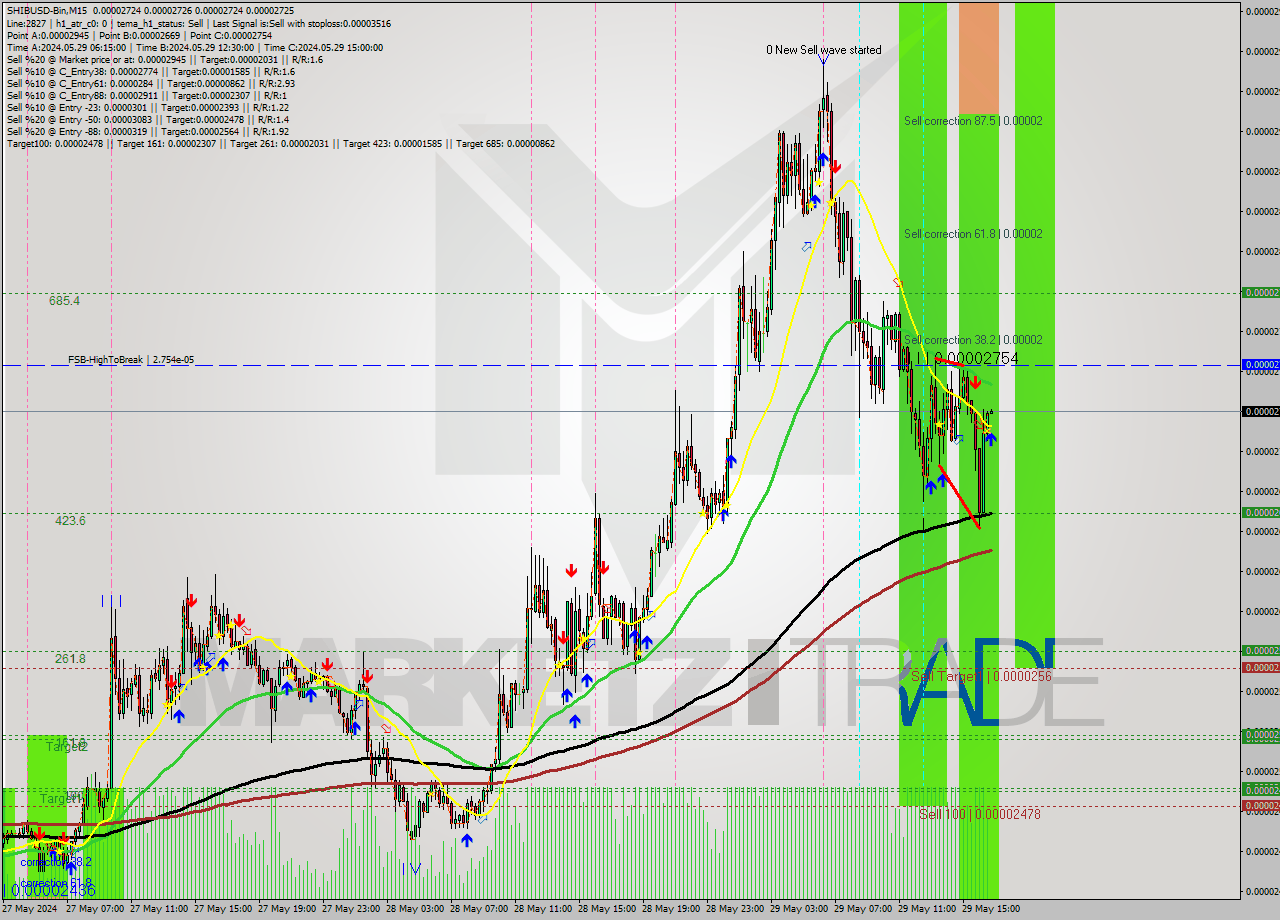Click the '27 May 07:00' time axis label
This screenshot has height=920, width=1280.
94,909
